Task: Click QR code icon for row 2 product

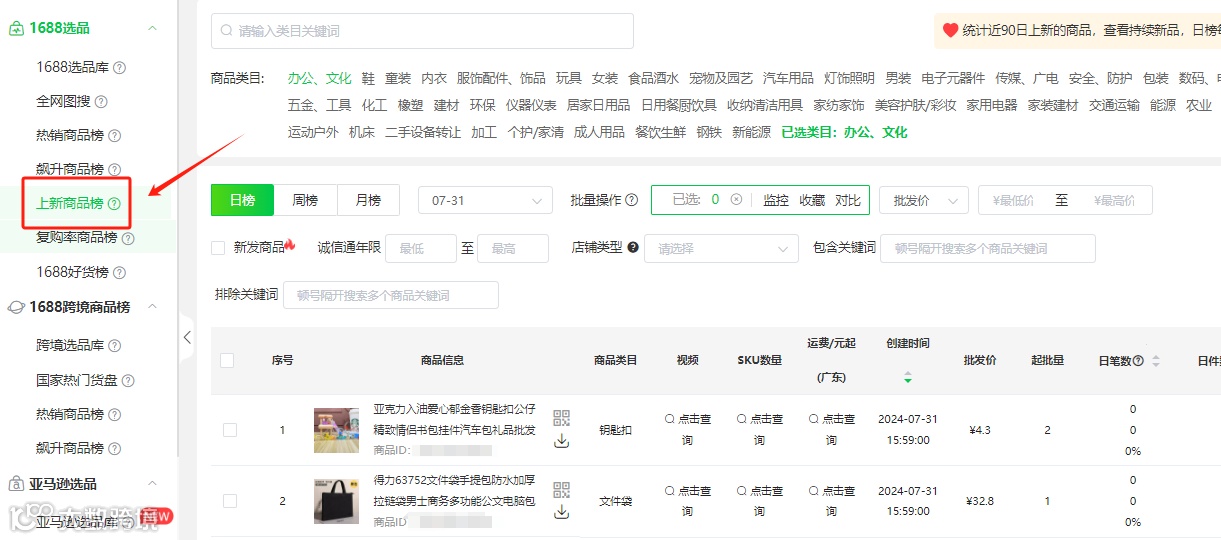Action: pyautogui.click(x=561, y=489)
